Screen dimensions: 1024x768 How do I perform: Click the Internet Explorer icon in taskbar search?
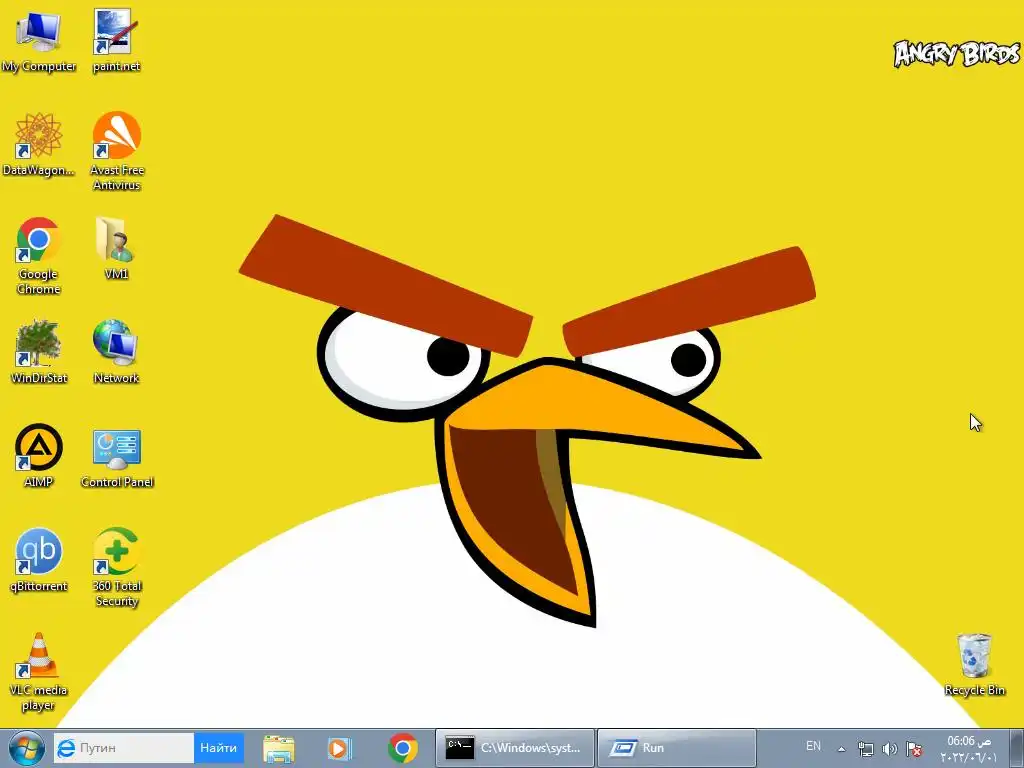[65, 748]
